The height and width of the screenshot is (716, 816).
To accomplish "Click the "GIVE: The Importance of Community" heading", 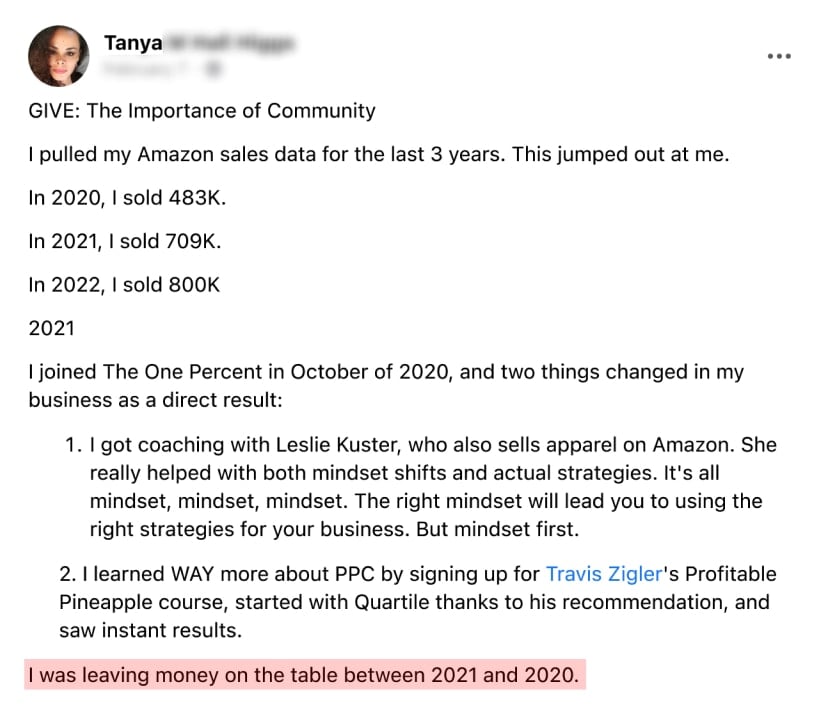I will (x=202, y=111).
